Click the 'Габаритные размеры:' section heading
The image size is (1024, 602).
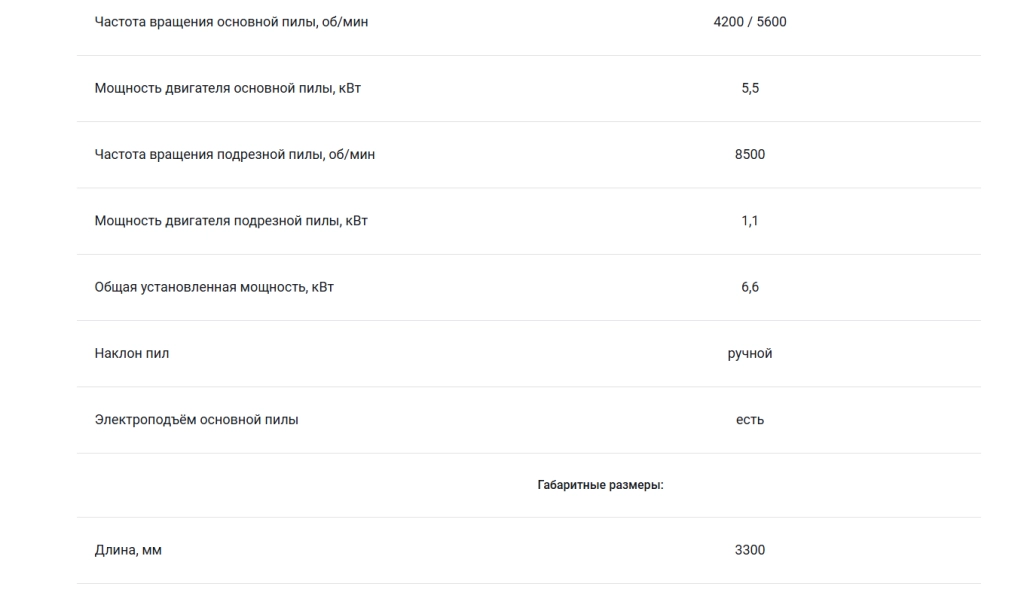coord(600,485)
